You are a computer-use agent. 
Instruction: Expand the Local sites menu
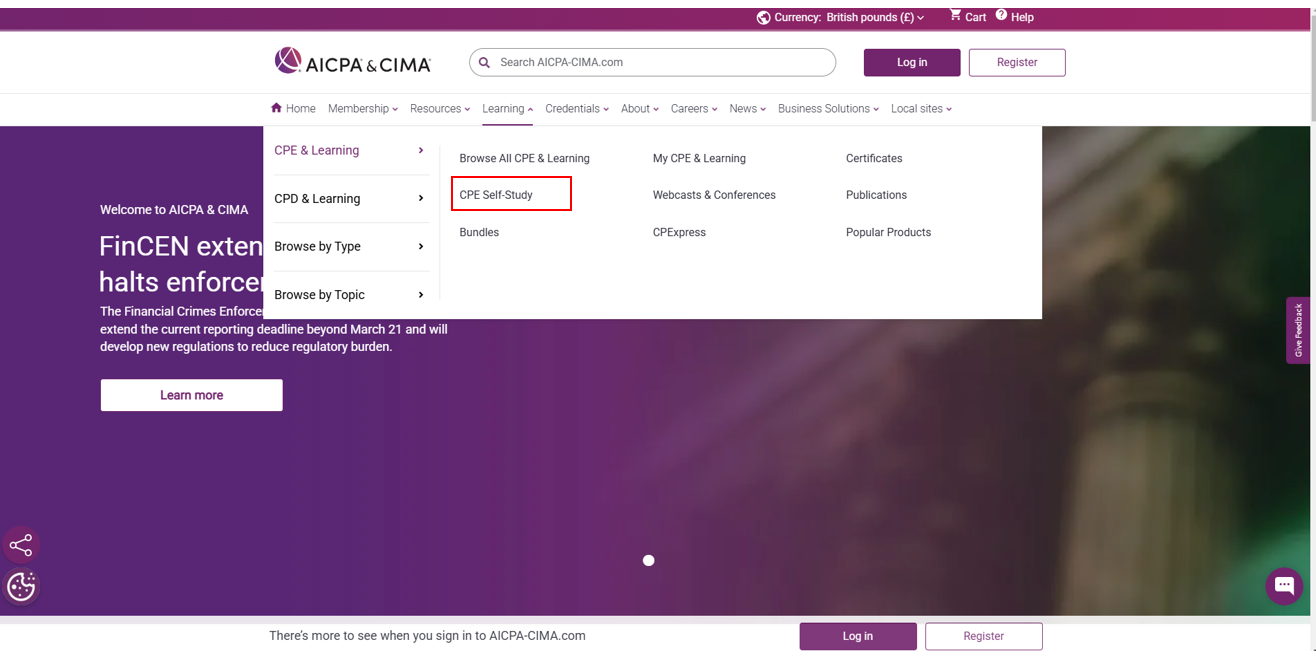[x=922, y=109]
